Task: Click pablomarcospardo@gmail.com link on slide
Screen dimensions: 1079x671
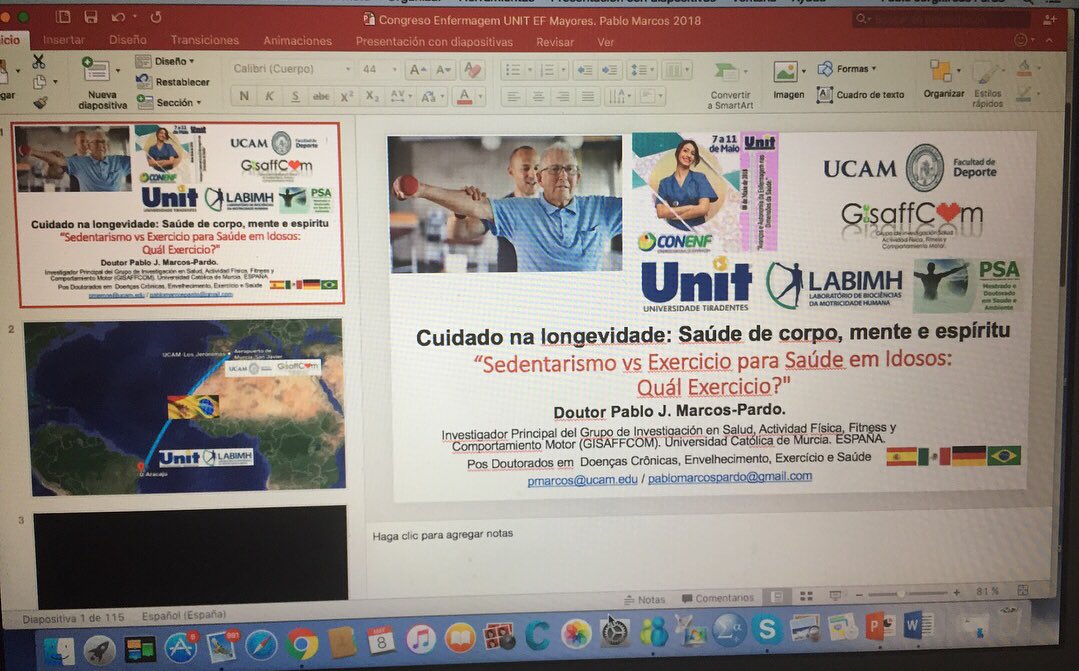Action: click(729, 476)
